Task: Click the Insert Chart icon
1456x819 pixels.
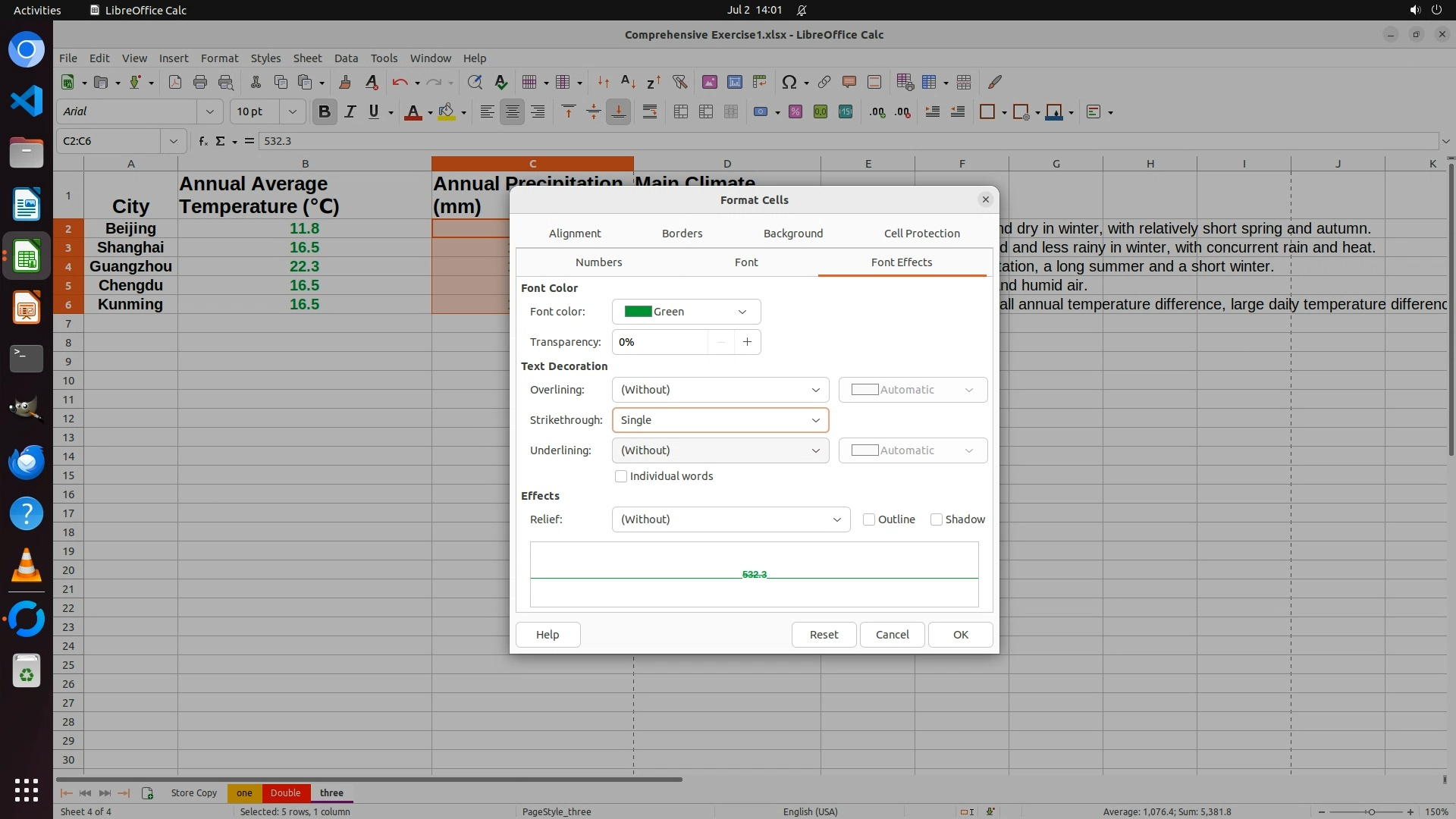Action: coord(734,82)
